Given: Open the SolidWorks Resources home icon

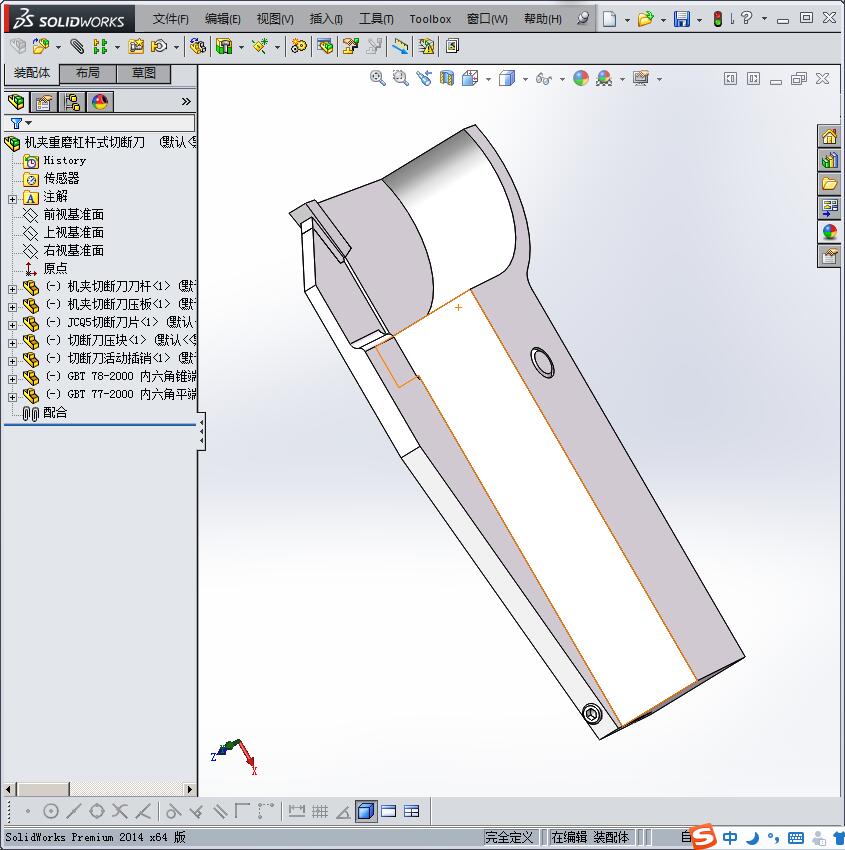Looking at the screenshot, I should point(829,137).
